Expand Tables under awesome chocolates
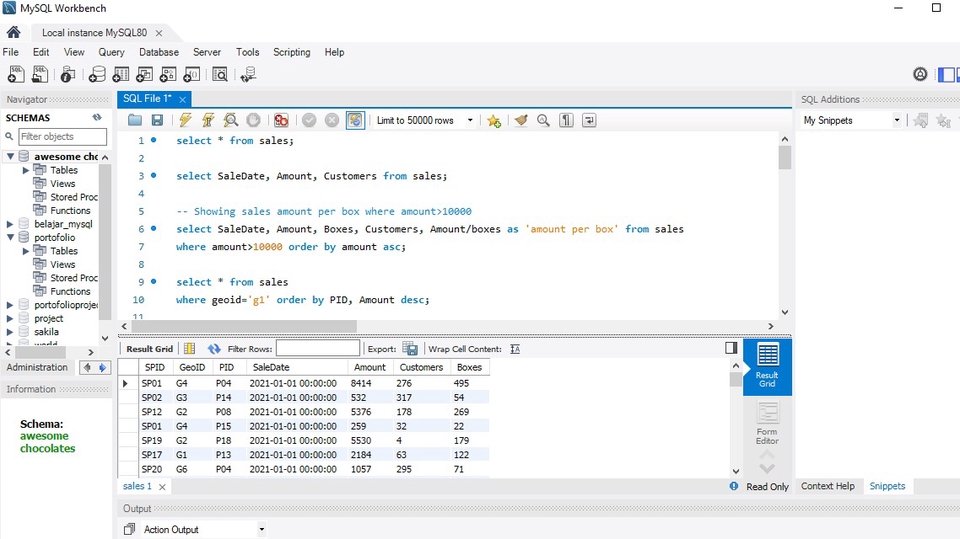The width and height of the screenshot is (960, 539). 26,170
